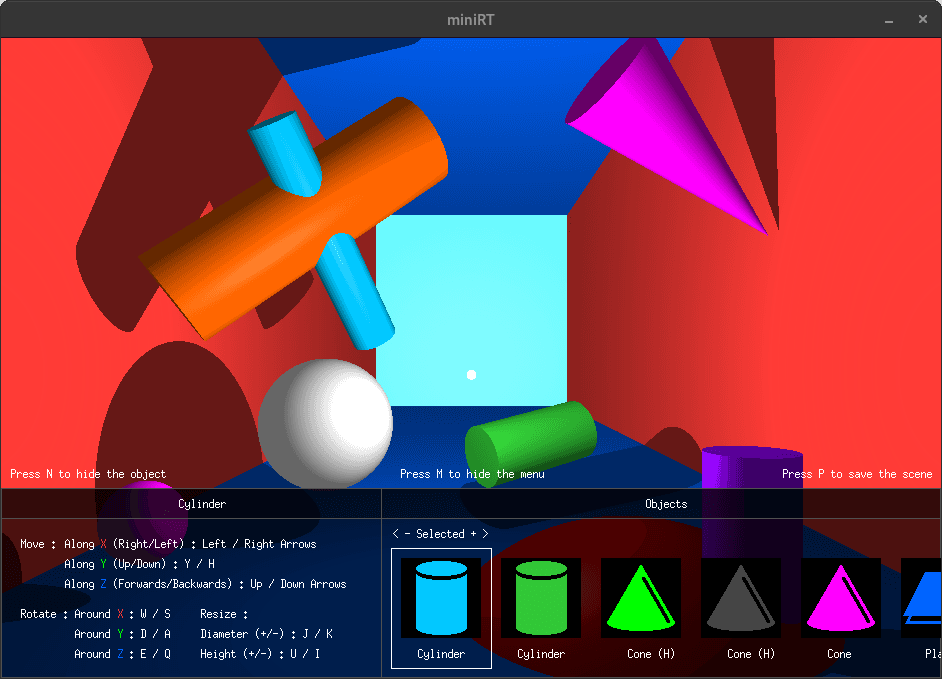The image size is (942, 679).
Task: Click the white sphere in the scene
Action: tap(325, 422)
